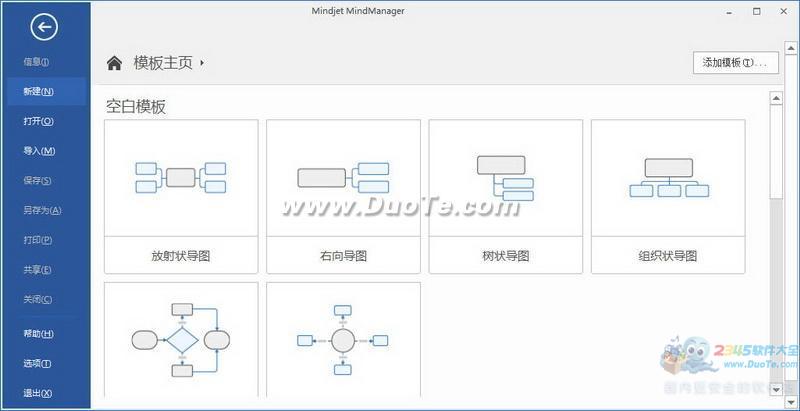Click the 关闭 menu item
Image resolution: width=800 pixels, height=411 pixels.
(38, 299)
